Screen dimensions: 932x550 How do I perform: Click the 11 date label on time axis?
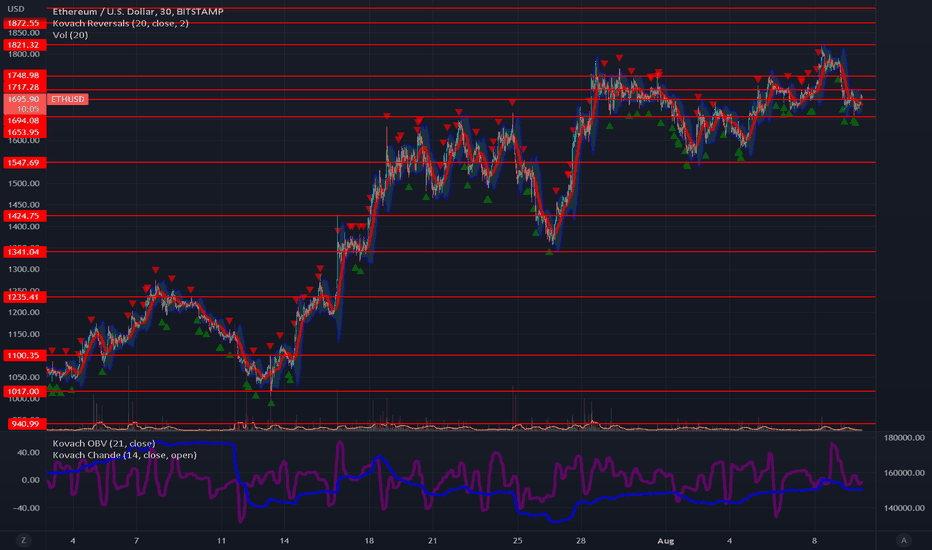click(x=221, y=540)
